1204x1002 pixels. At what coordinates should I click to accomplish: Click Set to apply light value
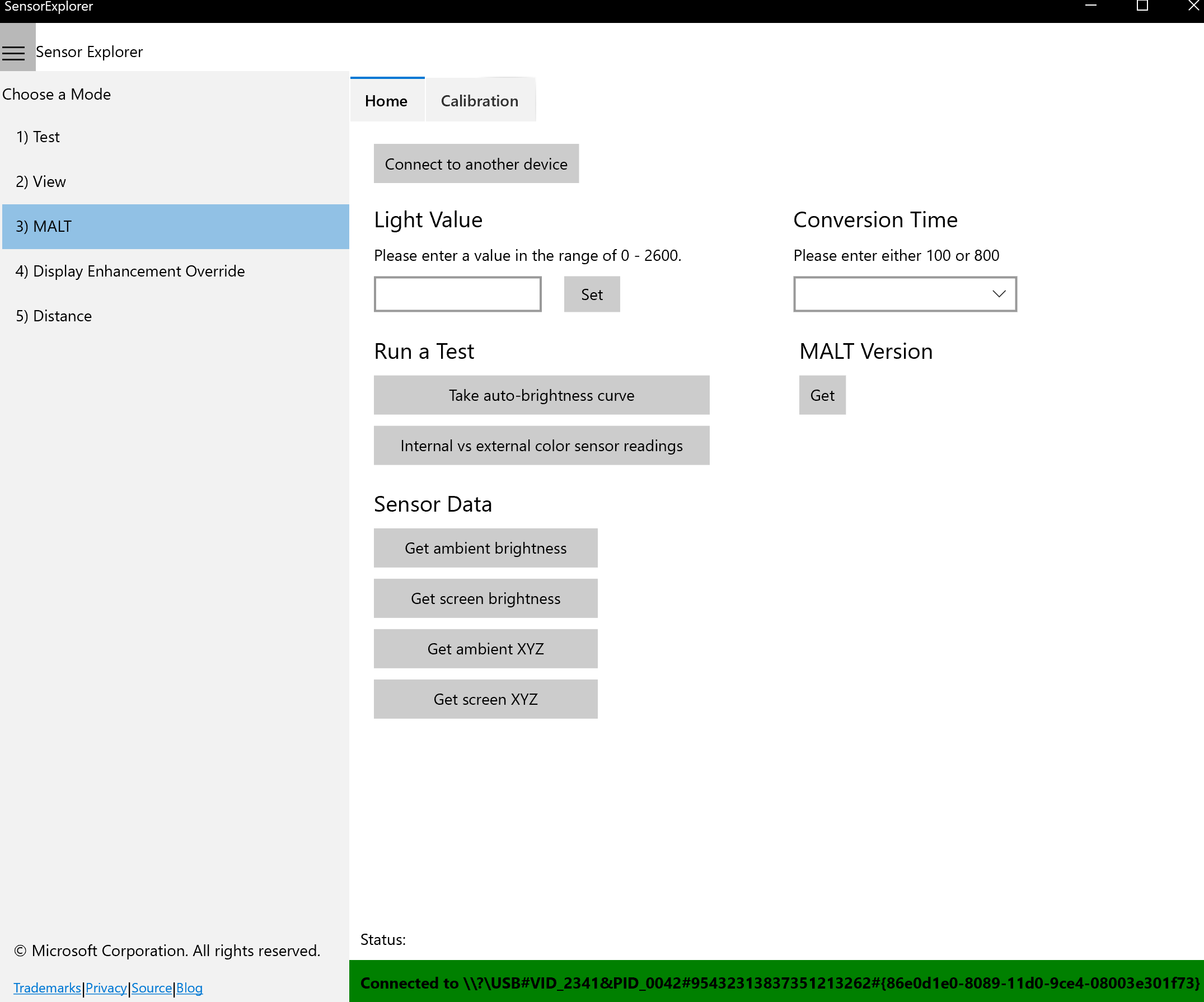coord(592,293)
